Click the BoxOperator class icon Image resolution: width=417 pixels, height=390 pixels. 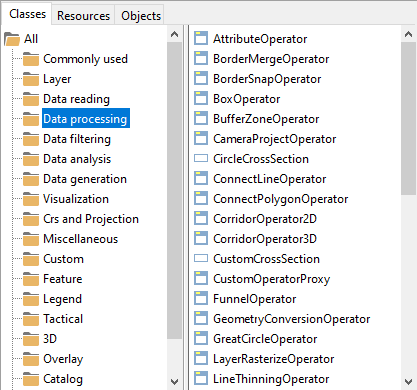[201, 98]
